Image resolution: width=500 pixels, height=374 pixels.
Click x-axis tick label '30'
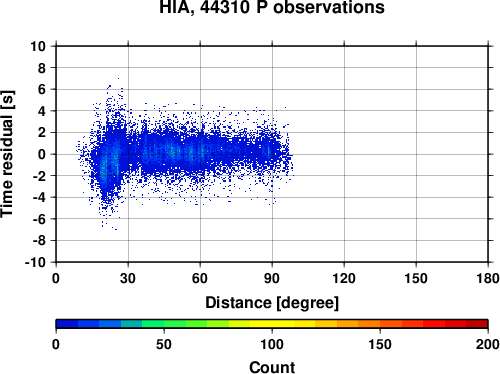(128, 278)
